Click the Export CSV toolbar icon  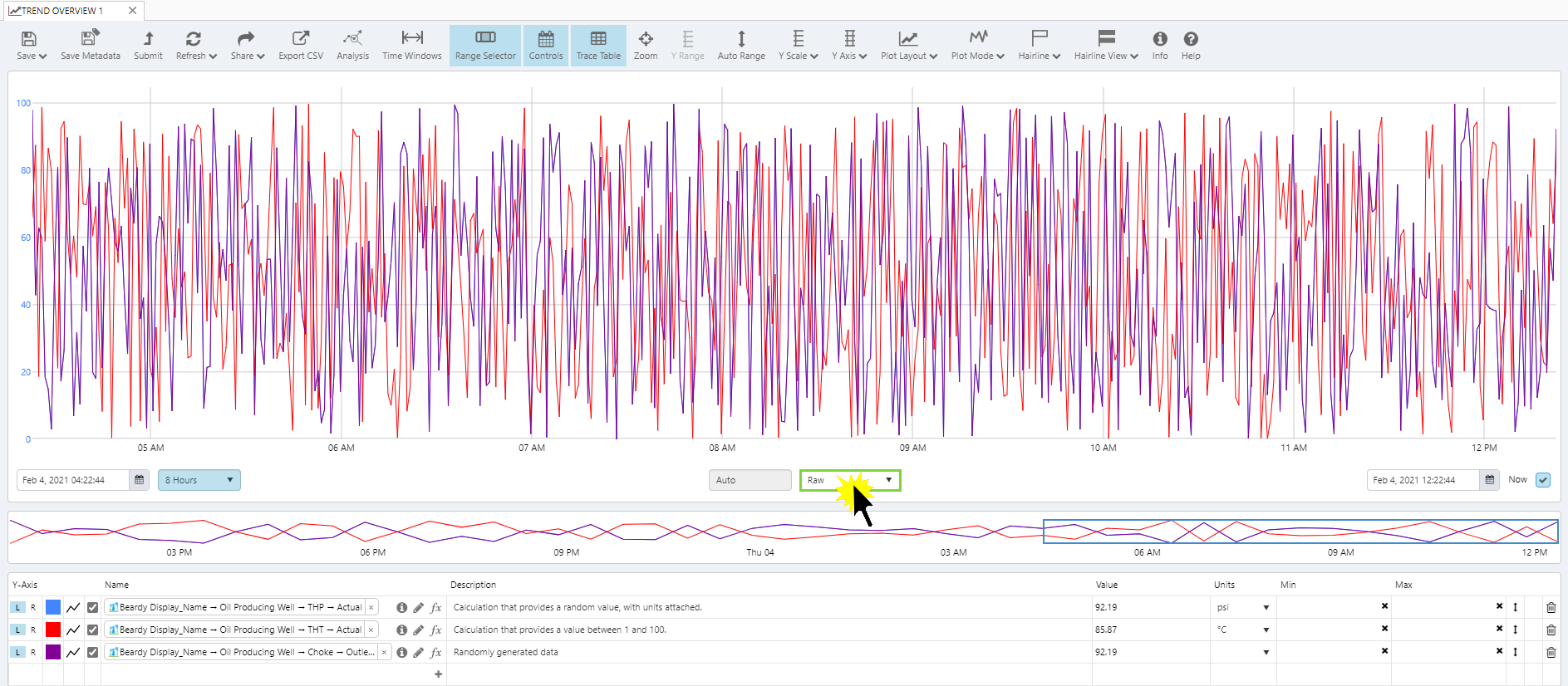[x=300, y=45]
